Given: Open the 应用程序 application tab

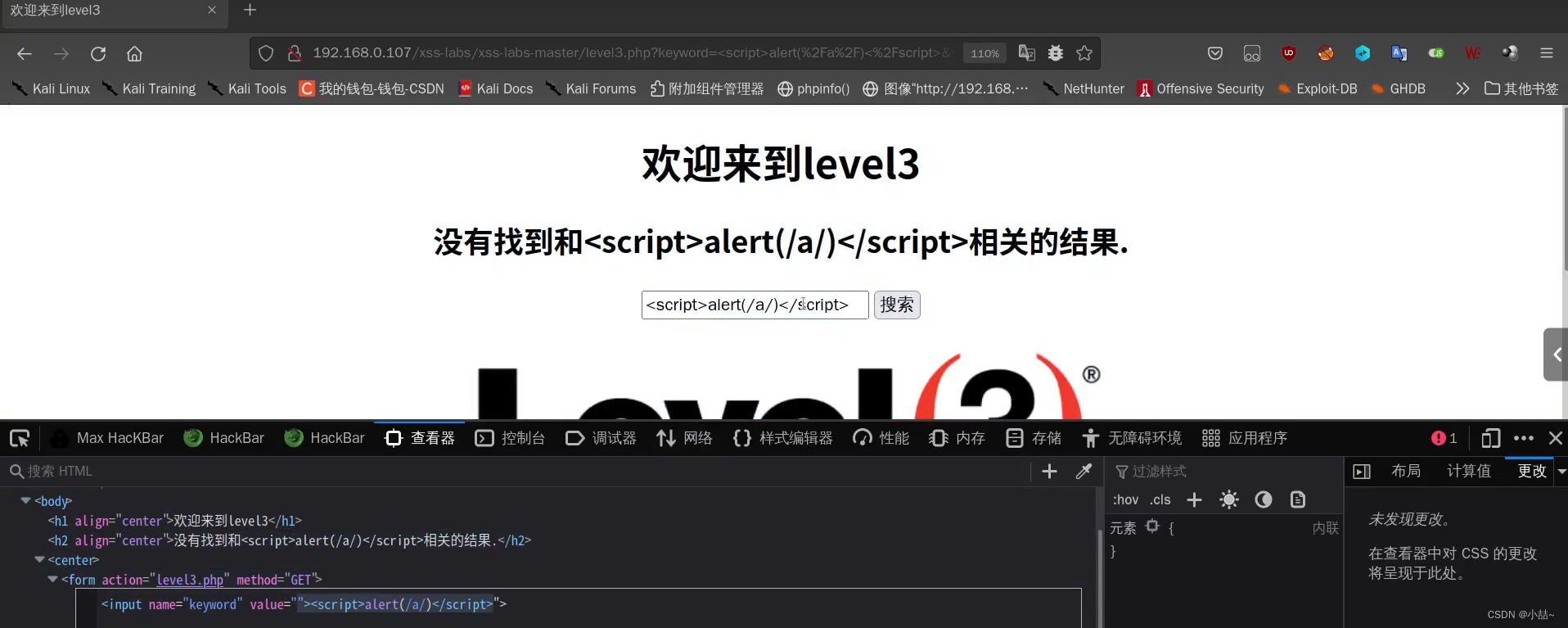Looking at the screenshot, I should point(1245,438).
